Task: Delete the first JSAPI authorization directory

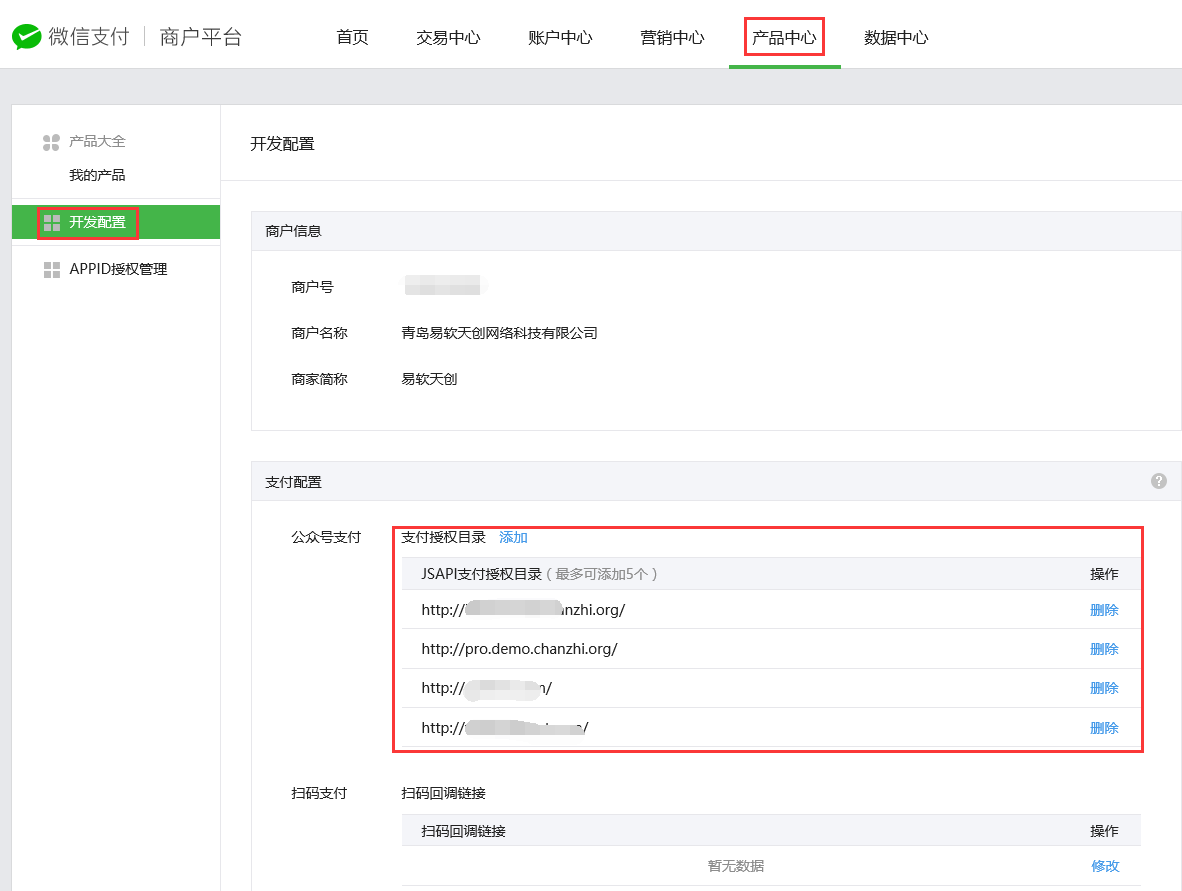Action: pyautogui.click(x=1104, y=610)
